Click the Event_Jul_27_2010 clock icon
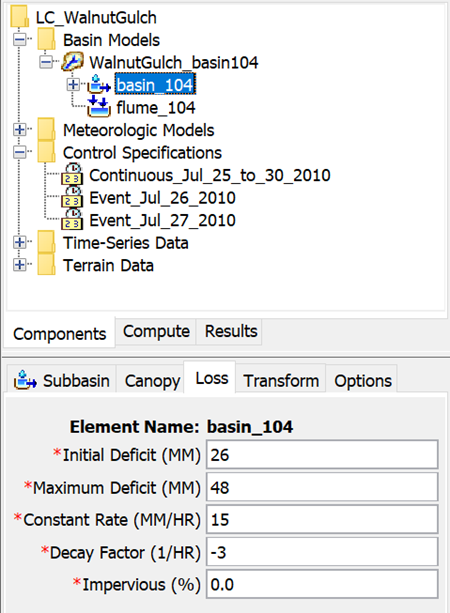The image size is (450, 613). pyautogui.click(x=72, y=219)
